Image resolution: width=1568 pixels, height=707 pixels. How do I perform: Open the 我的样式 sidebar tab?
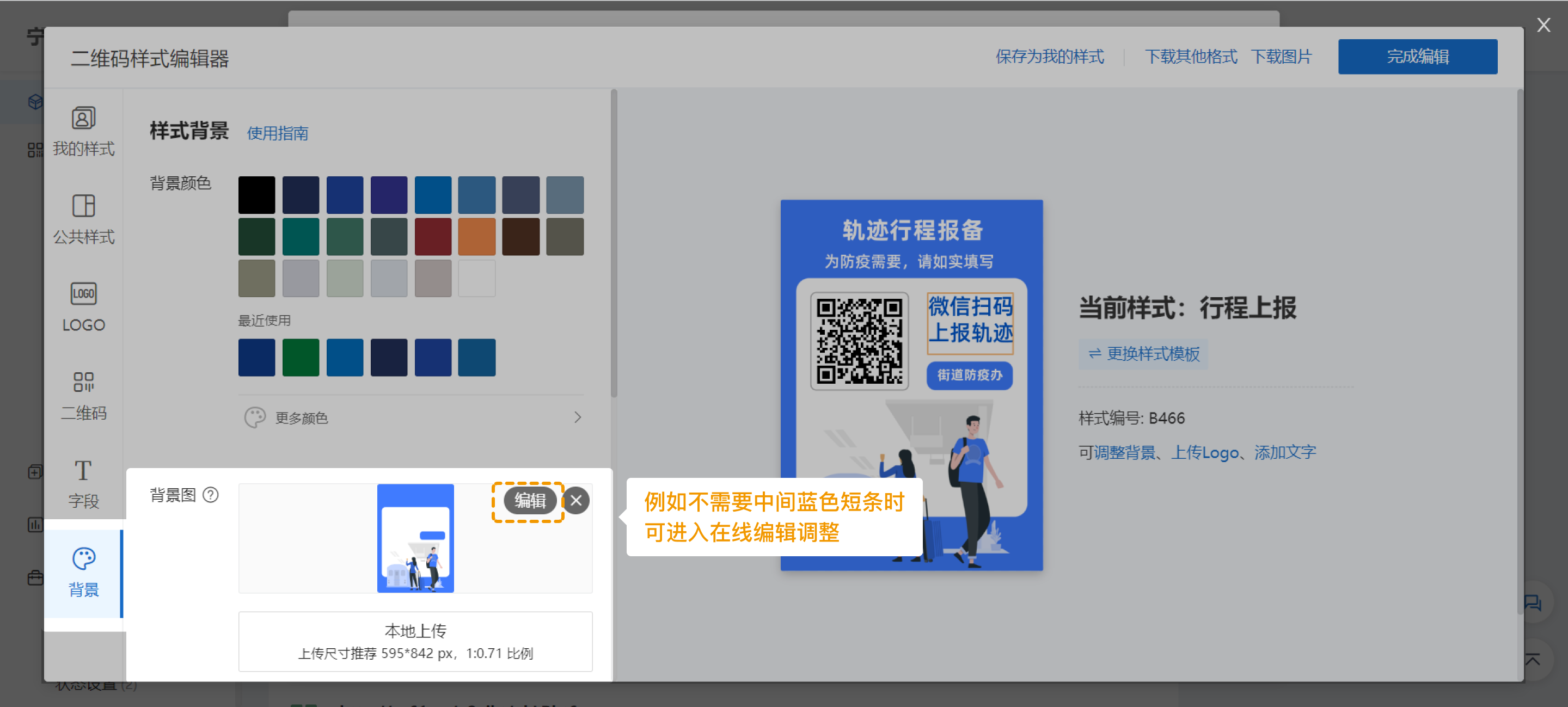click(x=83, y=131)
